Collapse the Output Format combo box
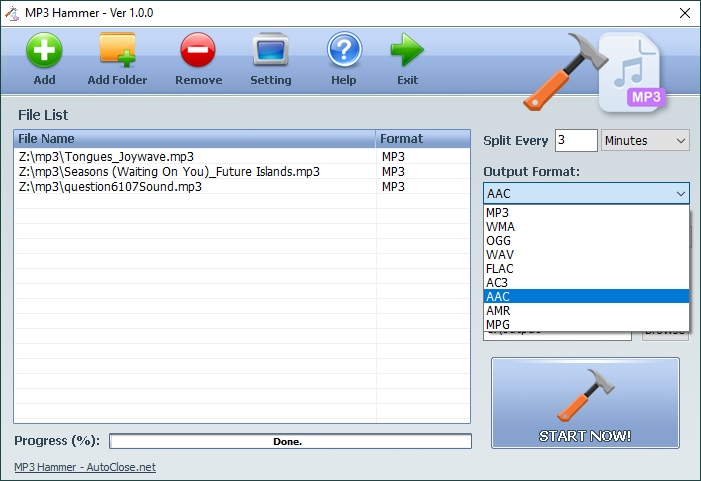This screenshot has height=481, width=701. point(586,193)
